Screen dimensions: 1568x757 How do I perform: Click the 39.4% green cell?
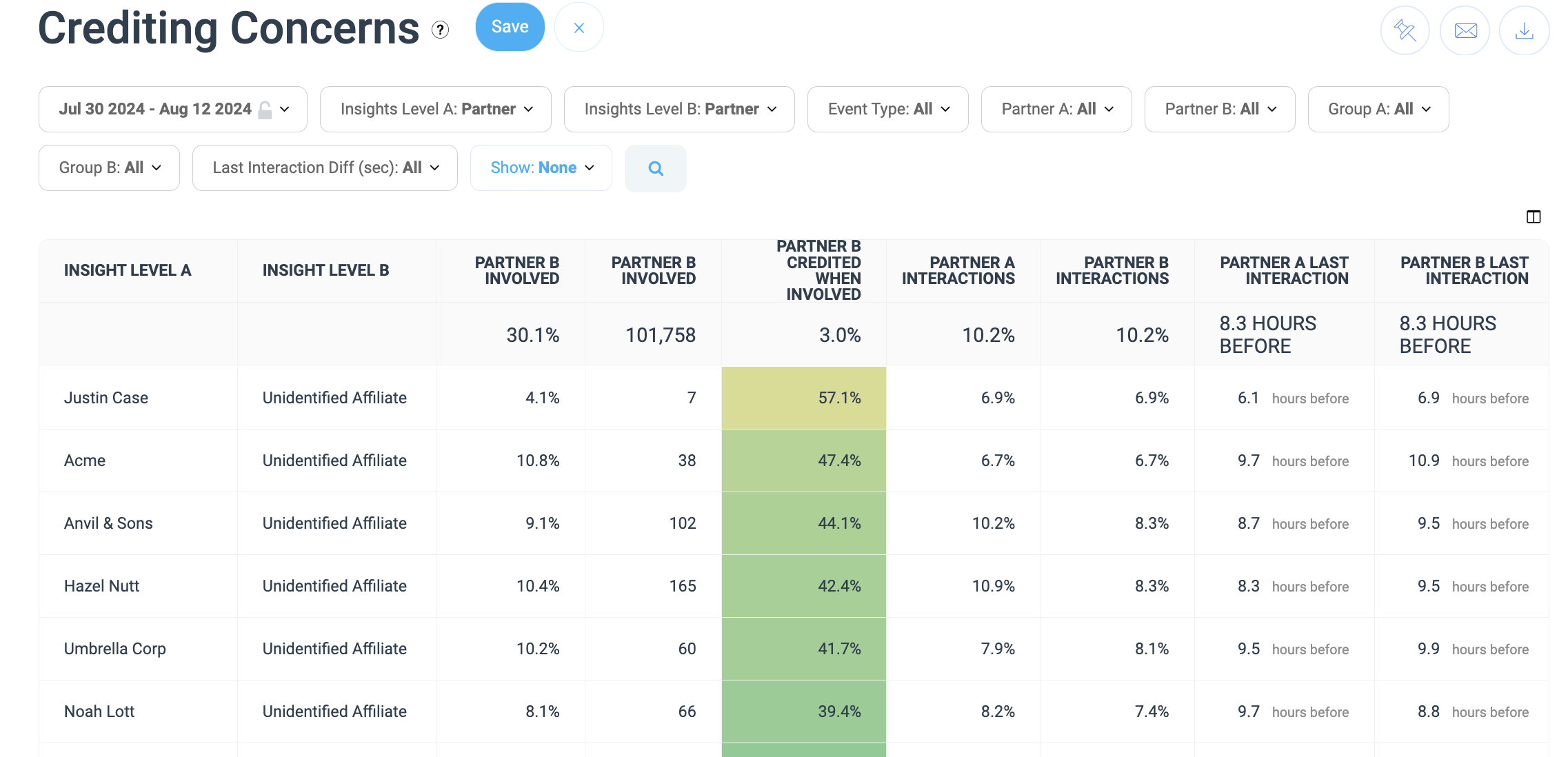pos(804,711)
